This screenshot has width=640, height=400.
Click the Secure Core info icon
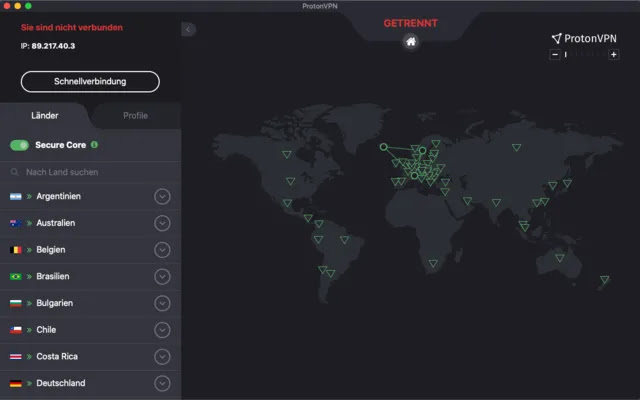[94, 144]
